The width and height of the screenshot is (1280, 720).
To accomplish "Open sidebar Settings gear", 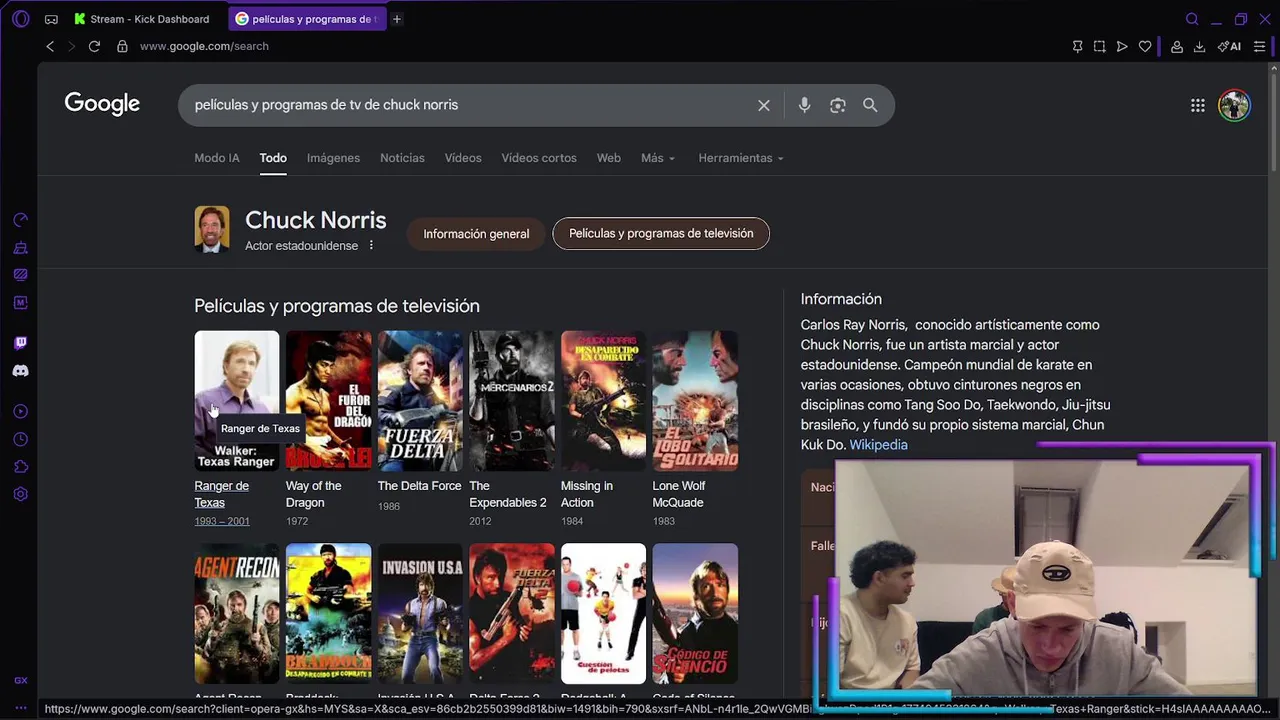I will (21, 494).
